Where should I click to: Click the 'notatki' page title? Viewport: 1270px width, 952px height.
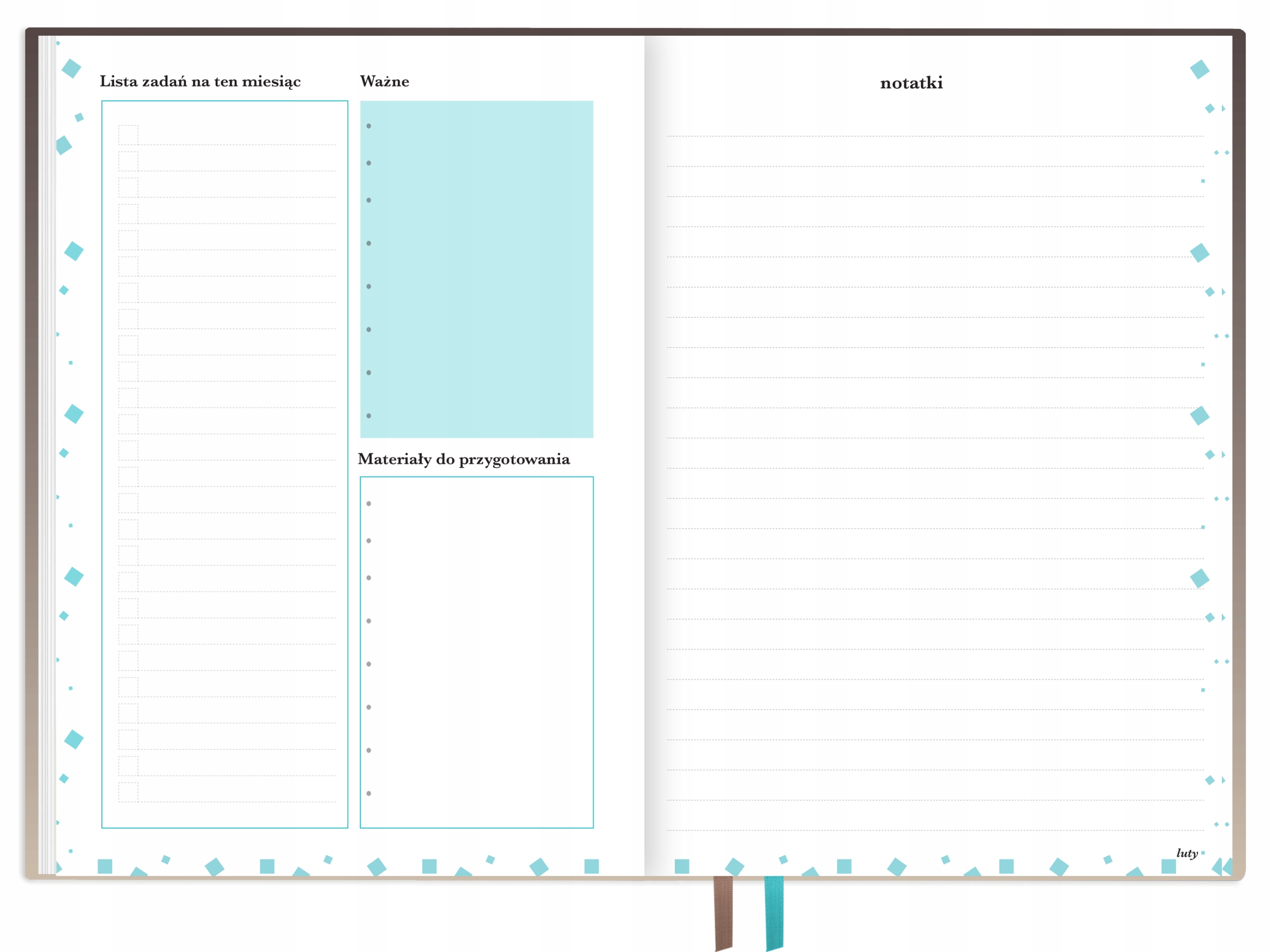coord(911,83)
